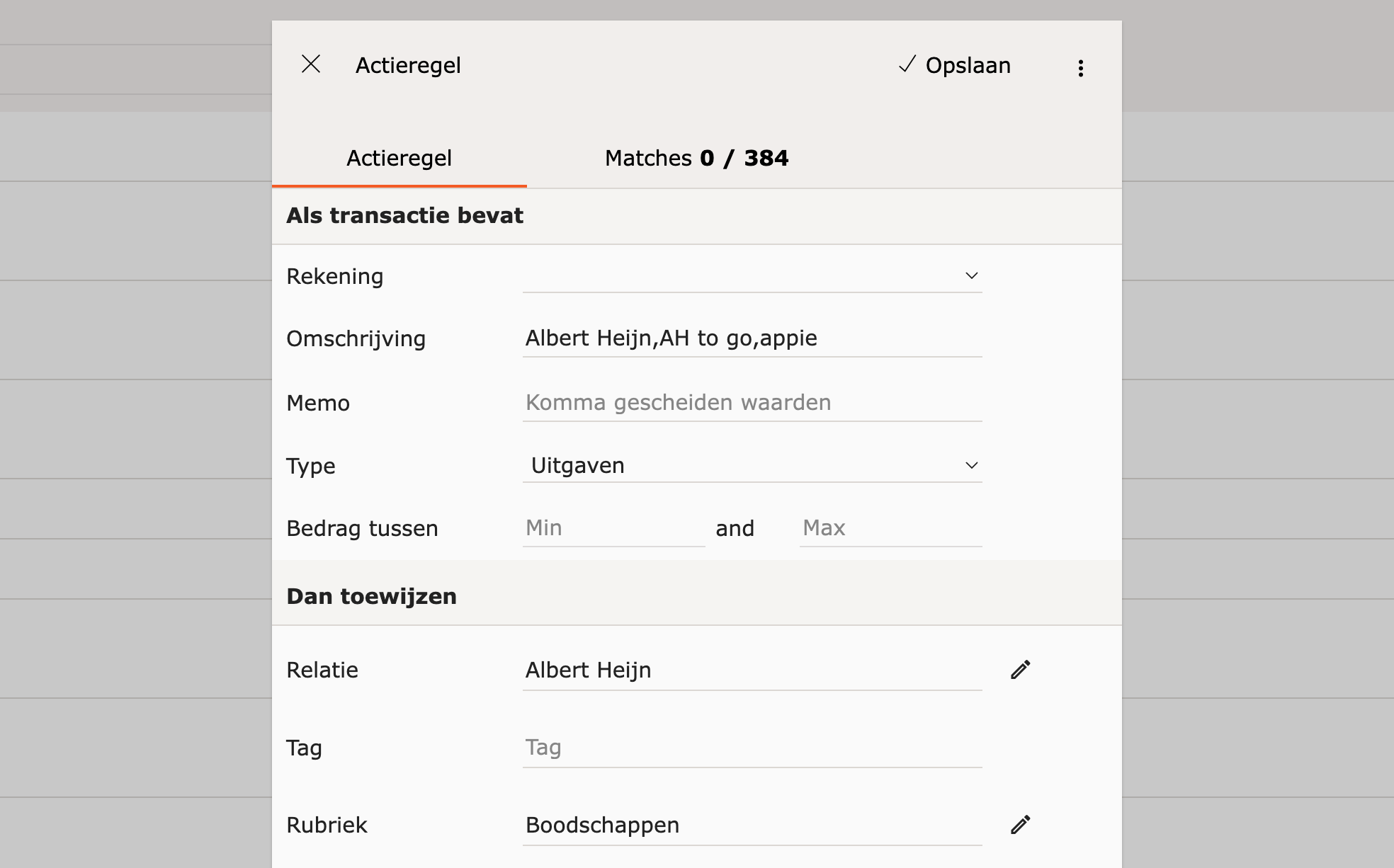Screen dimensions: 1394x868
Task: Click the Omschrijving field with Albert Heijn text
Action: click(x=751, y=338)
